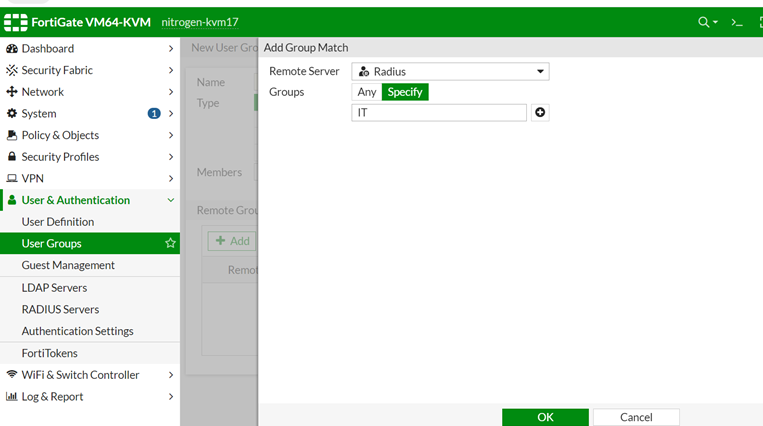Select the Any groups option
The image size is (763, 426).
point(367,92)
